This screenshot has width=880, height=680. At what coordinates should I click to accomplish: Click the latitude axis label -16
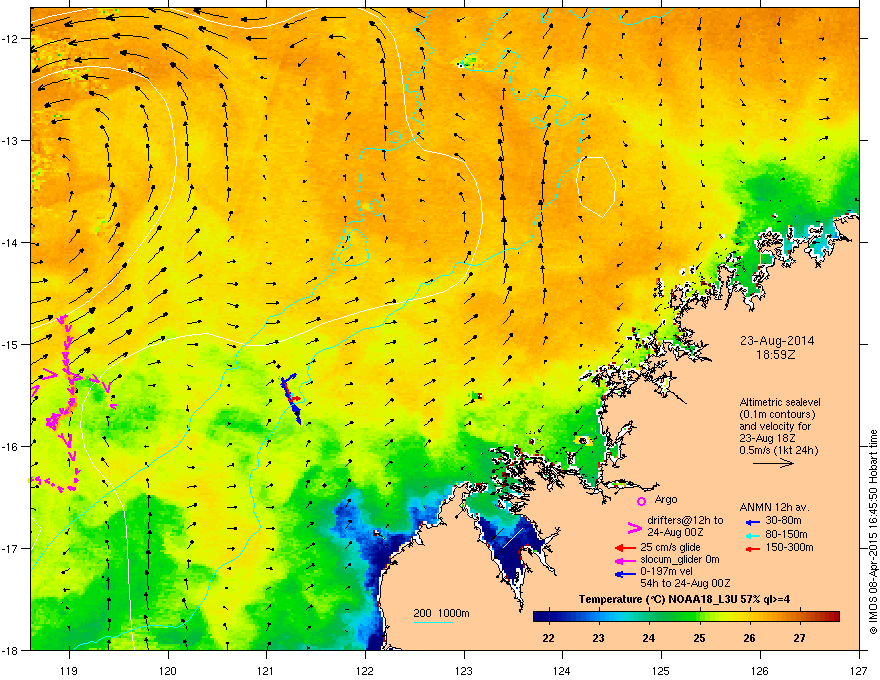pyautogui.click(x=10, y=447)
